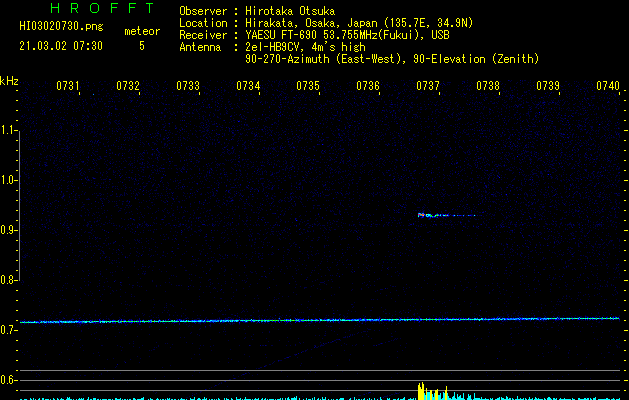The height and width of the screenshot is (400, 629).
Task: Click the 0738 time marker
Action: 488,86
